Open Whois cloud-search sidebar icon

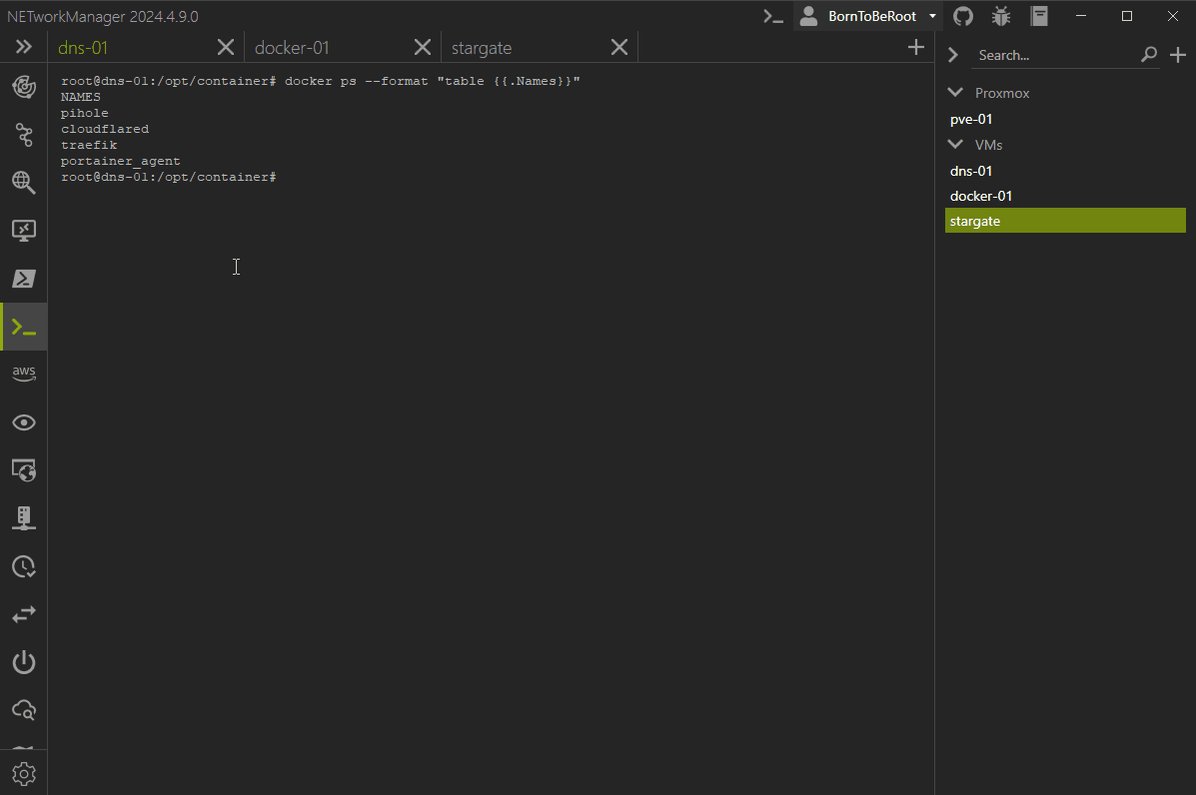click(x=24, y=710)
